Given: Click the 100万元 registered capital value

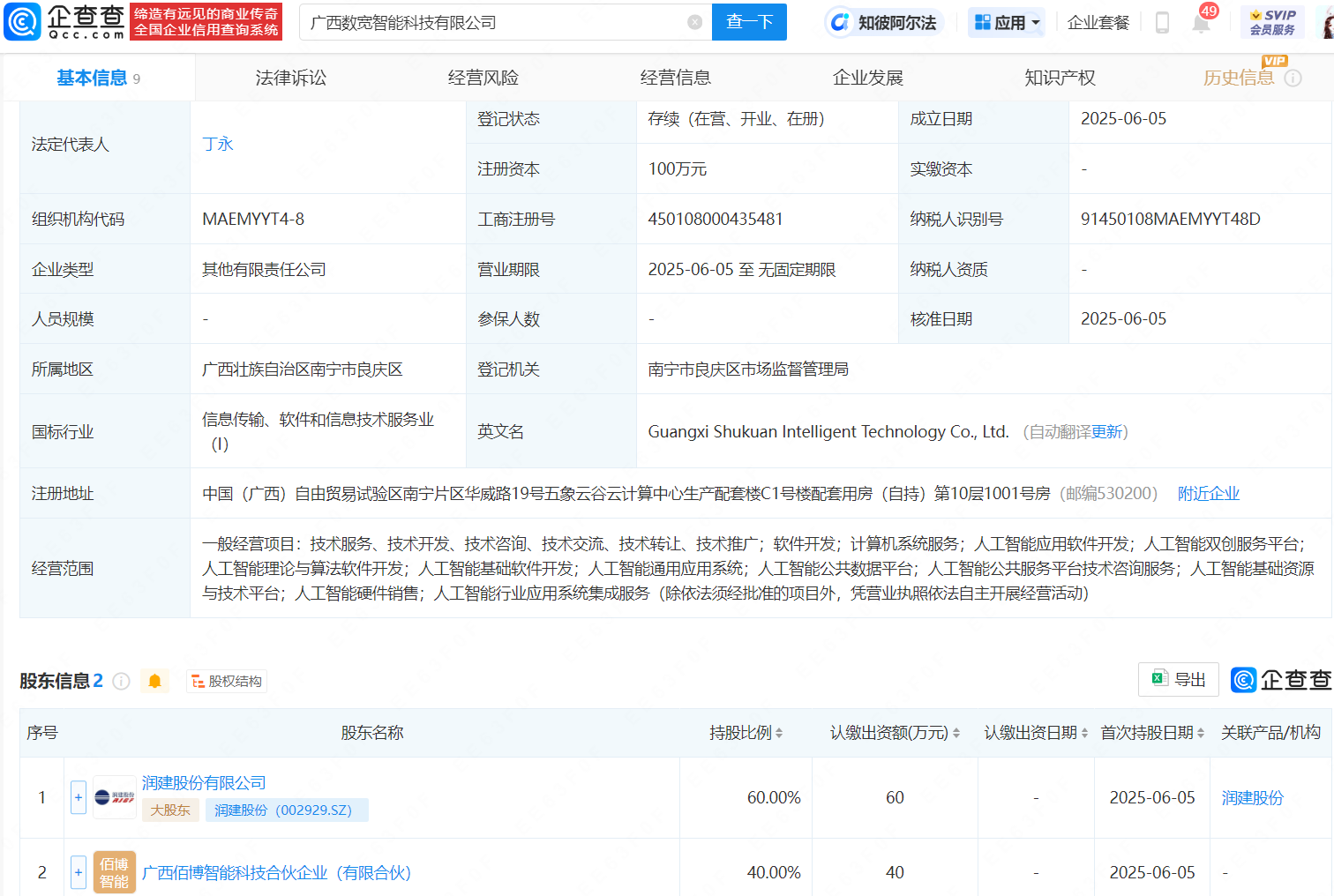Looking at the screenshot, I should 678,169.
